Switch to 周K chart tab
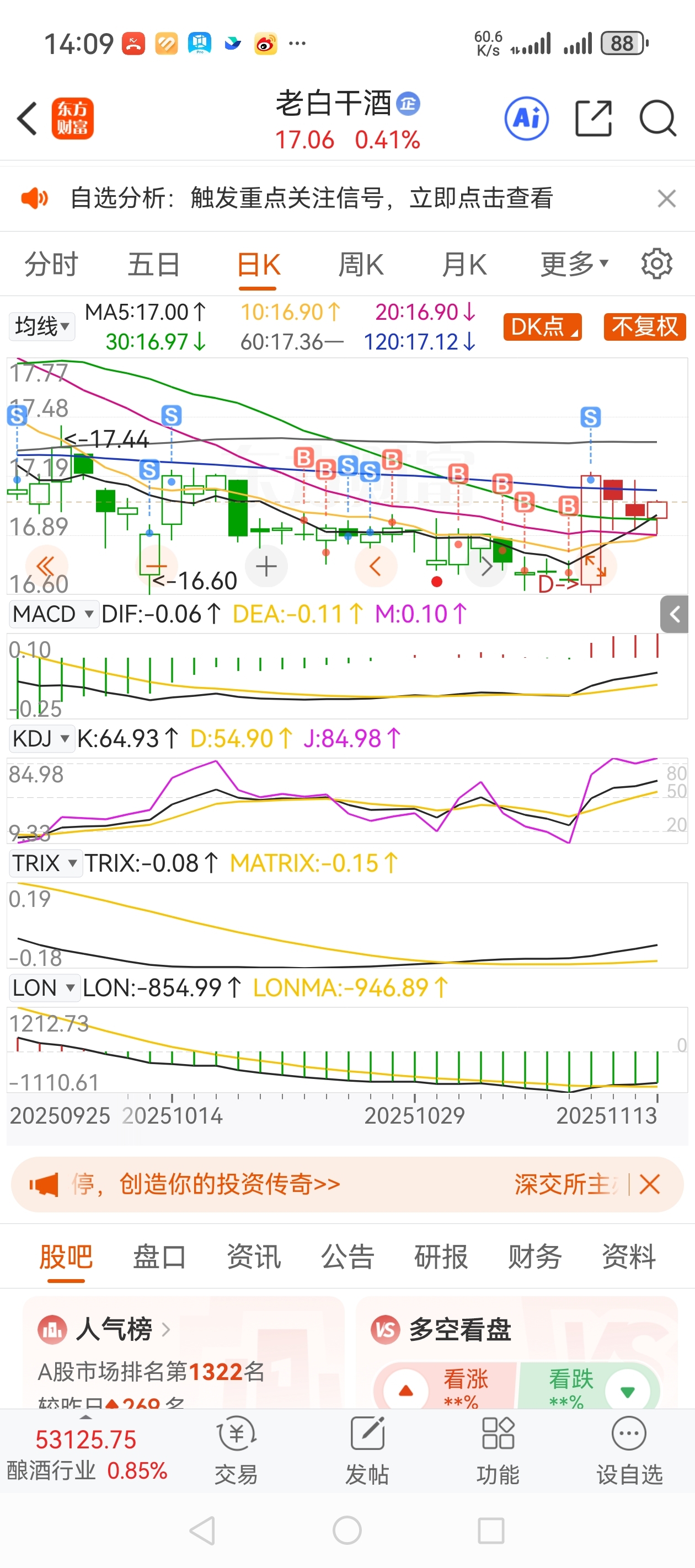This screenshot has height=1568, width=695. [361, 264]
